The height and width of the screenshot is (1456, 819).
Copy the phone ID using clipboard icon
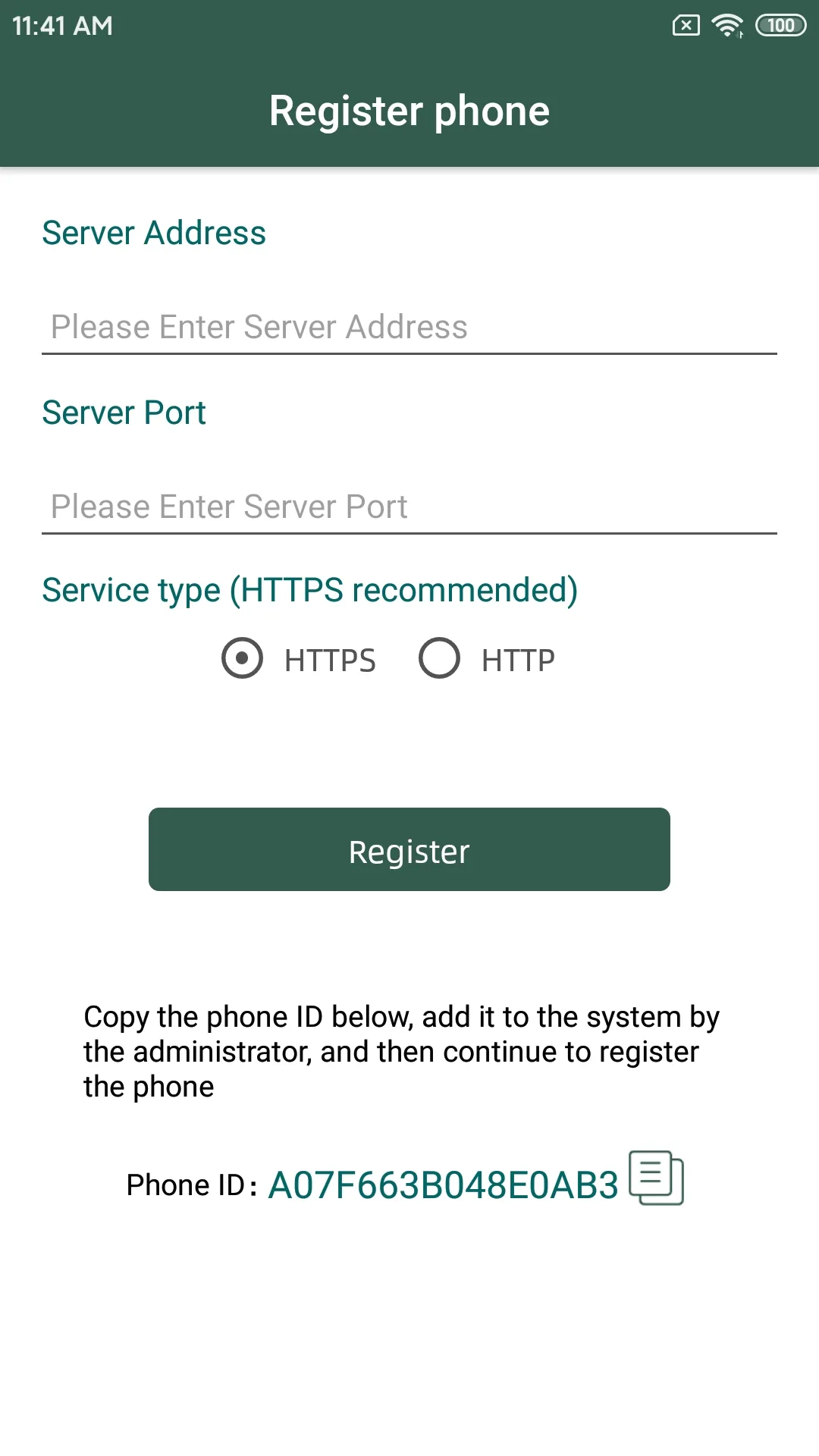click(657, 1178)
